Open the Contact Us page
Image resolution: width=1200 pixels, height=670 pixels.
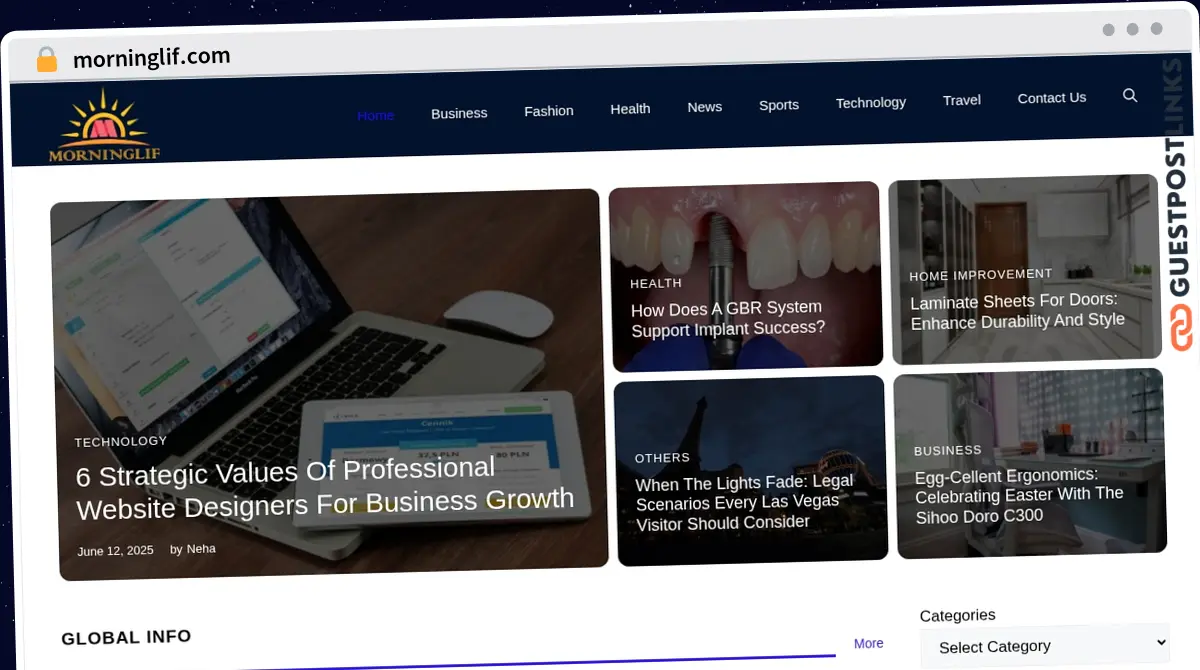(1052, 98)
